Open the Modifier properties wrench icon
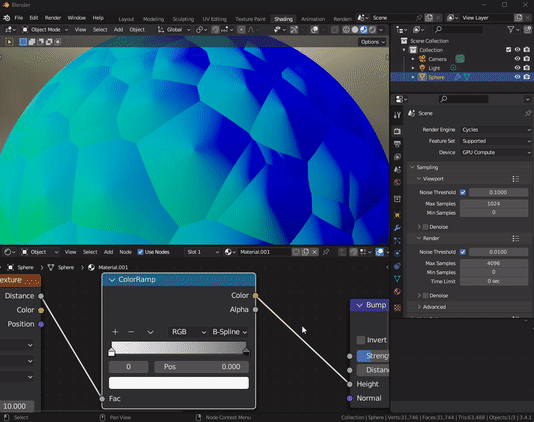 coord(397,228)
